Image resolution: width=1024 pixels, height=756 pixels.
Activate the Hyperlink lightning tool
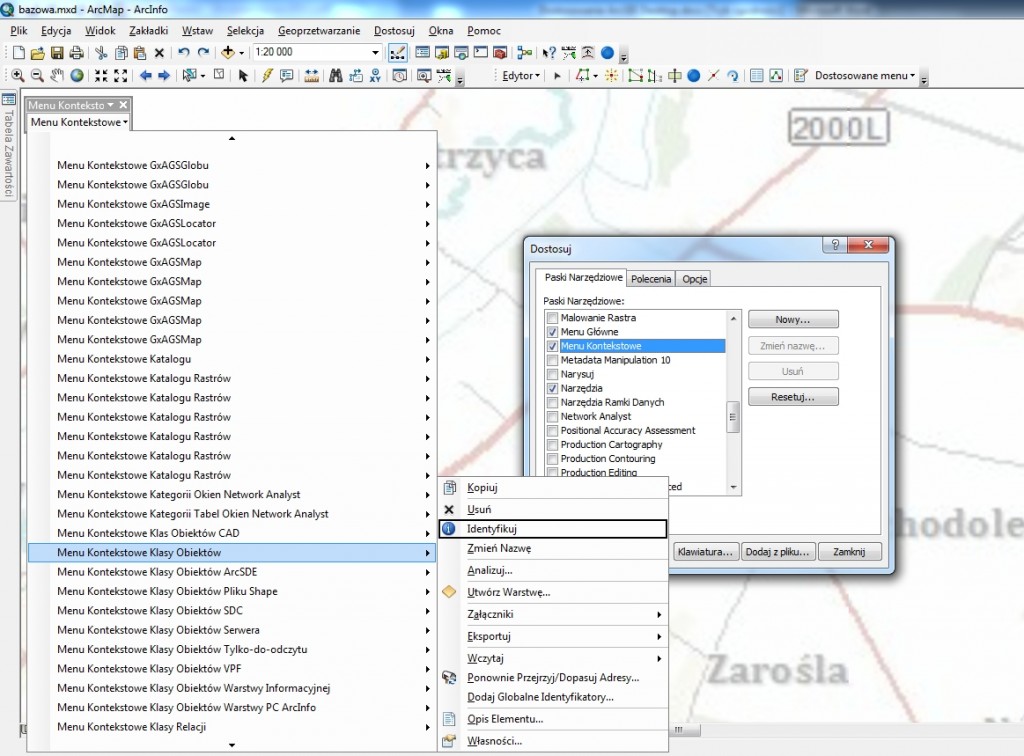tap(267, 76)
